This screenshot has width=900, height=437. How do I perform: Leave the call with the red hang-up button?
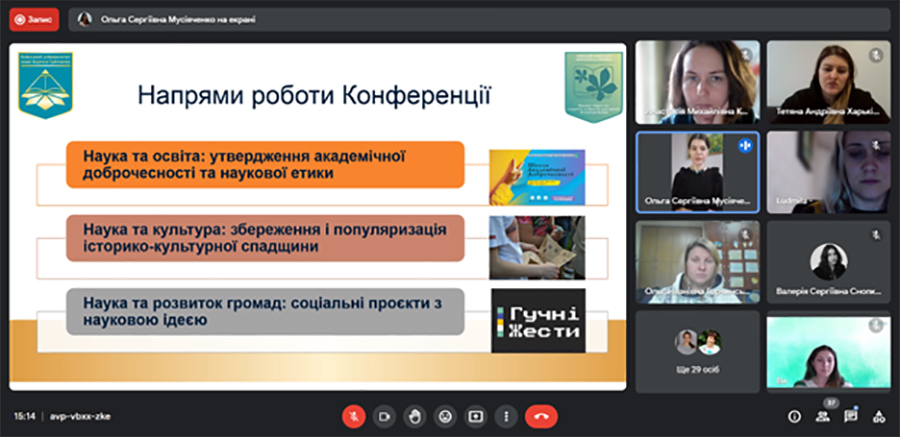click(541, 417)
